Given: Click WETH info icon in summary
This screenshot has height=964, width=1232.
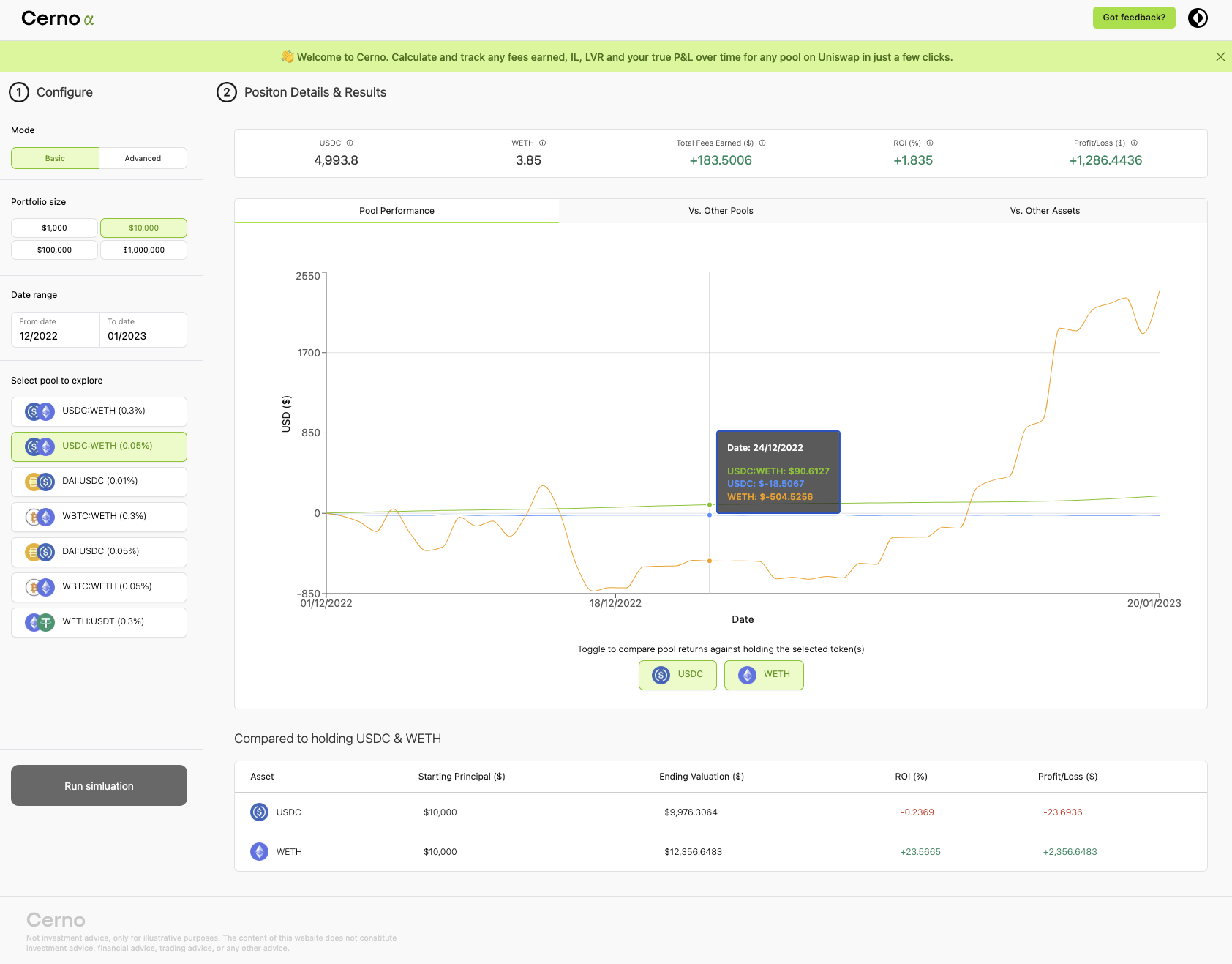Looking at the screenshot, I should click(x=543, y=143).
